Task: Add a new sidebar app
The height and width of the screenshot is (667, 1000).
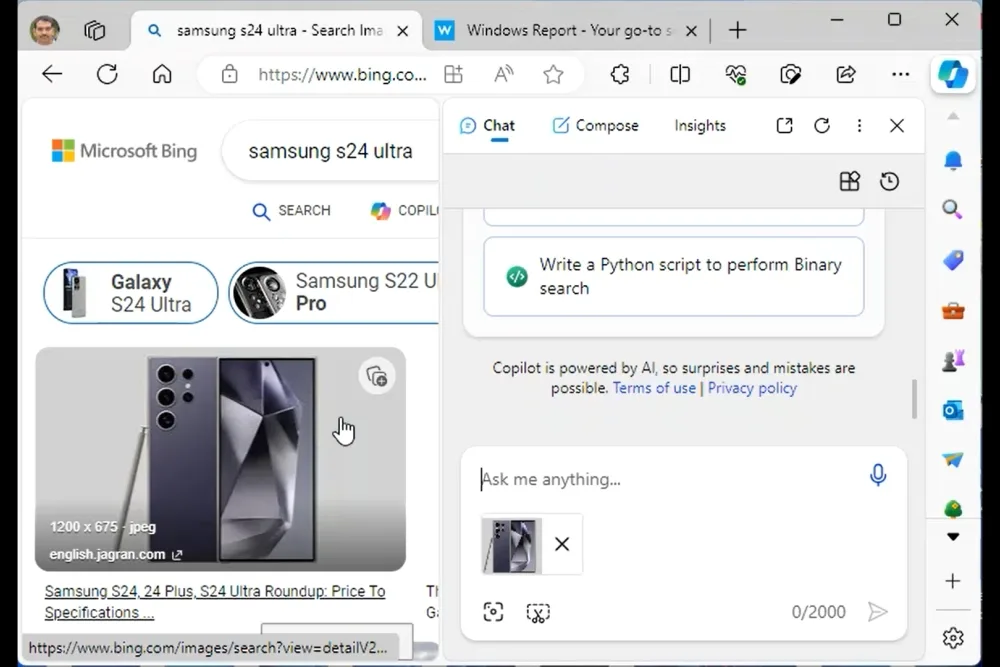Action: pos(953,581)
